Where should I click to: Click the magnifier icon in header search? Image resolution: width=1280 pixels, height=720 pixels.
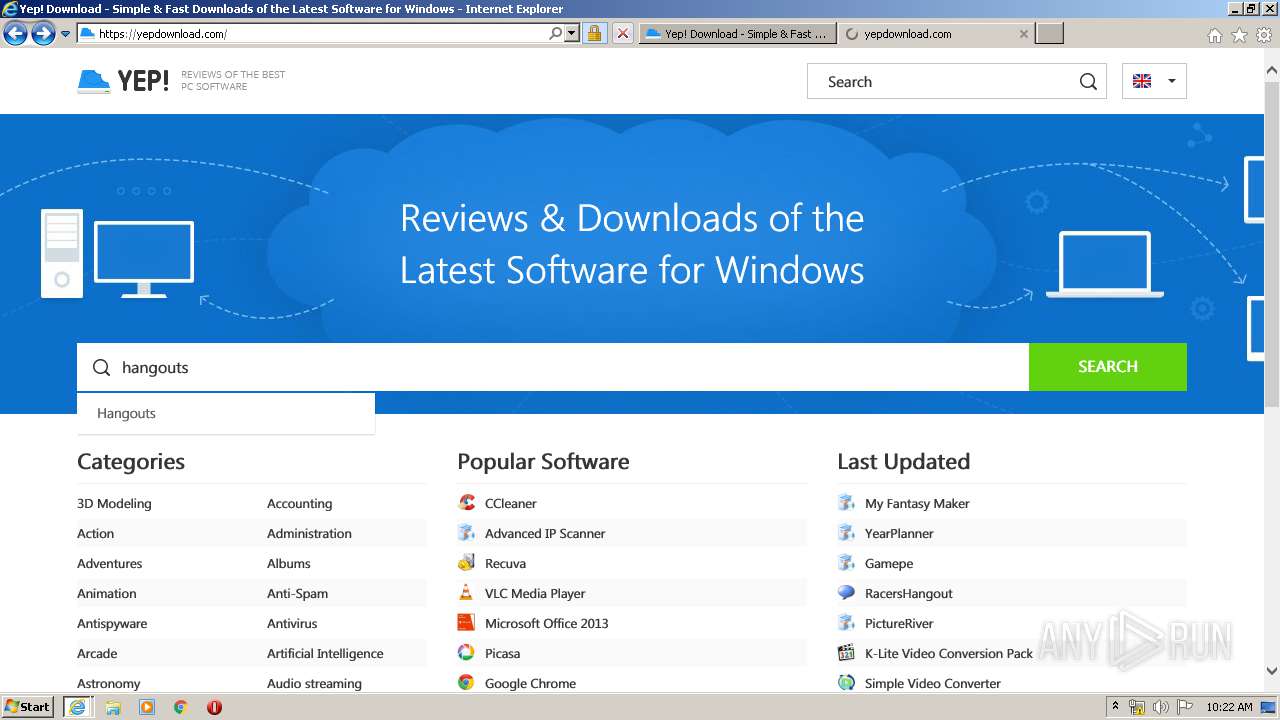1088,82
